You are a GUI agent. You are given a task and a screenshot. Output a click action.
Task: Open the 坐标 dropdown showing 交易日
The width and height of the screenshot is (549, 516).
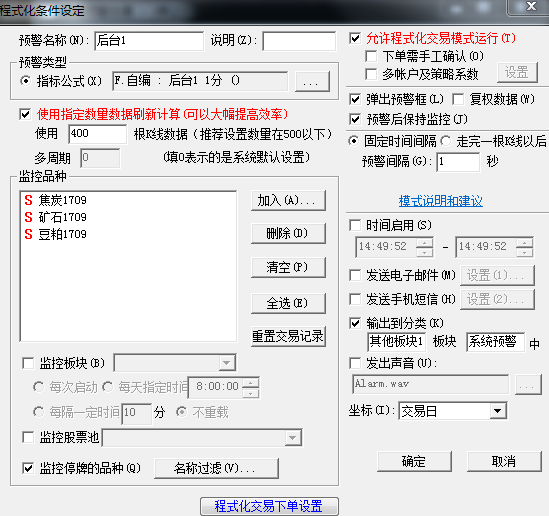452,411
